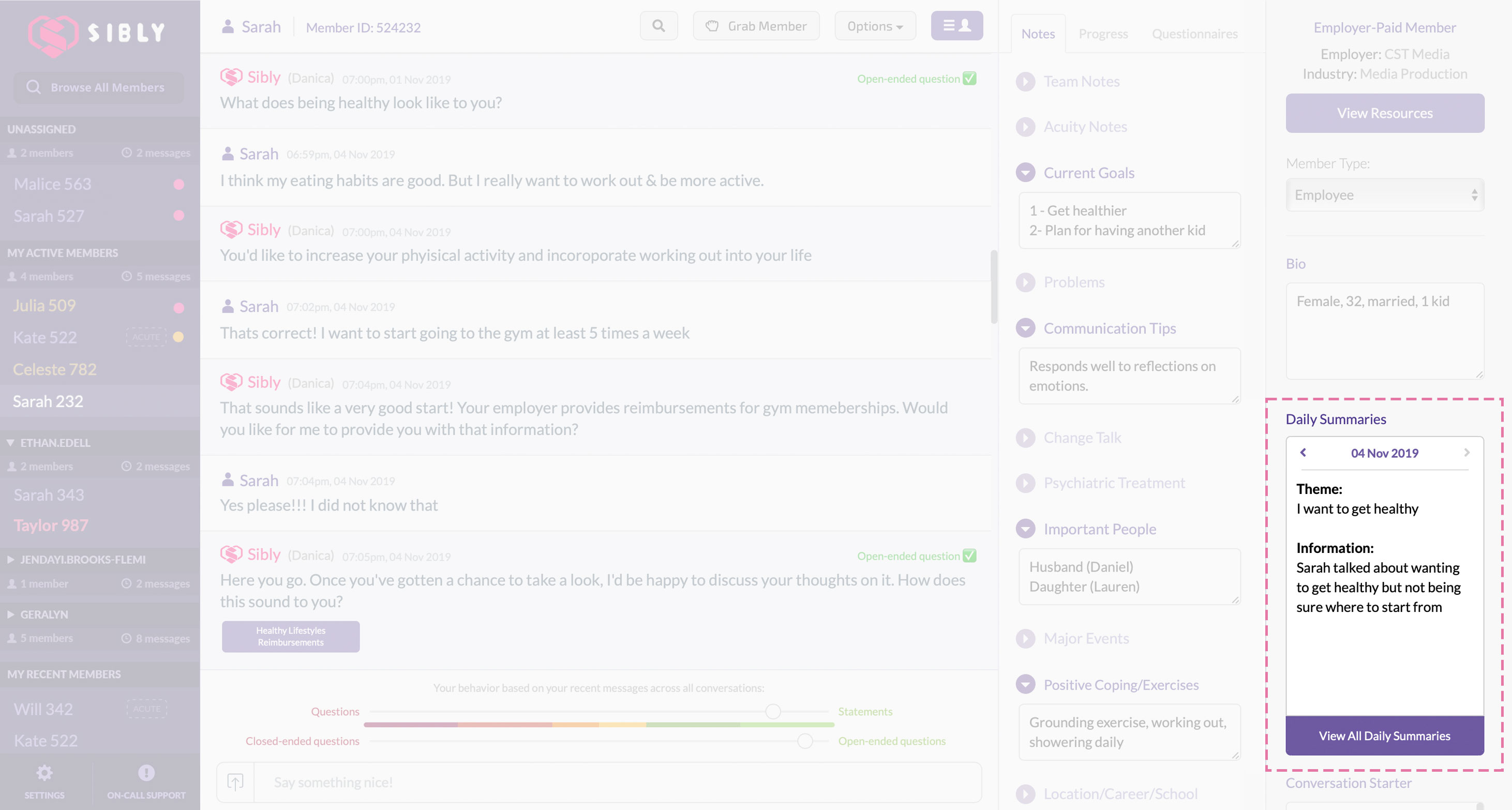Click the member list panel toggle icon
The image size is (1512, 810).
click(x=956, y=26)
